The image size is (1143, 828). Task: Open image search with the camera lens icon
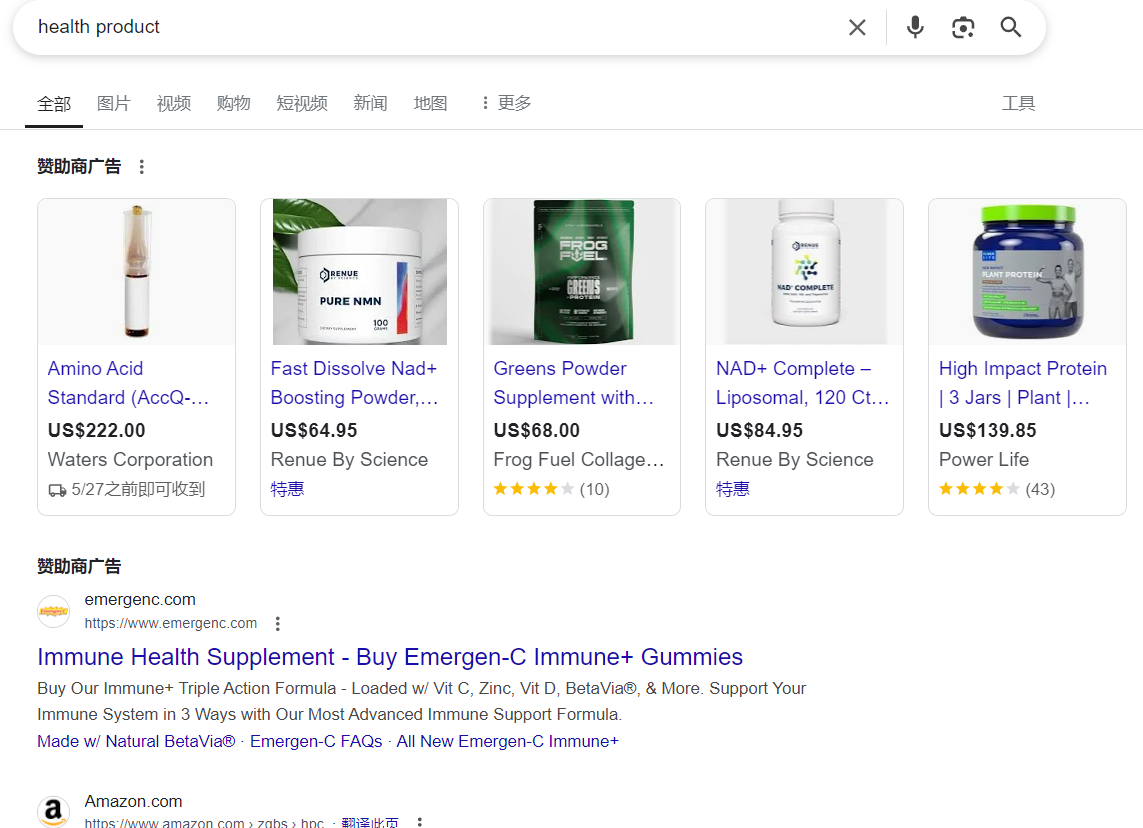click(x=963, y=28)
